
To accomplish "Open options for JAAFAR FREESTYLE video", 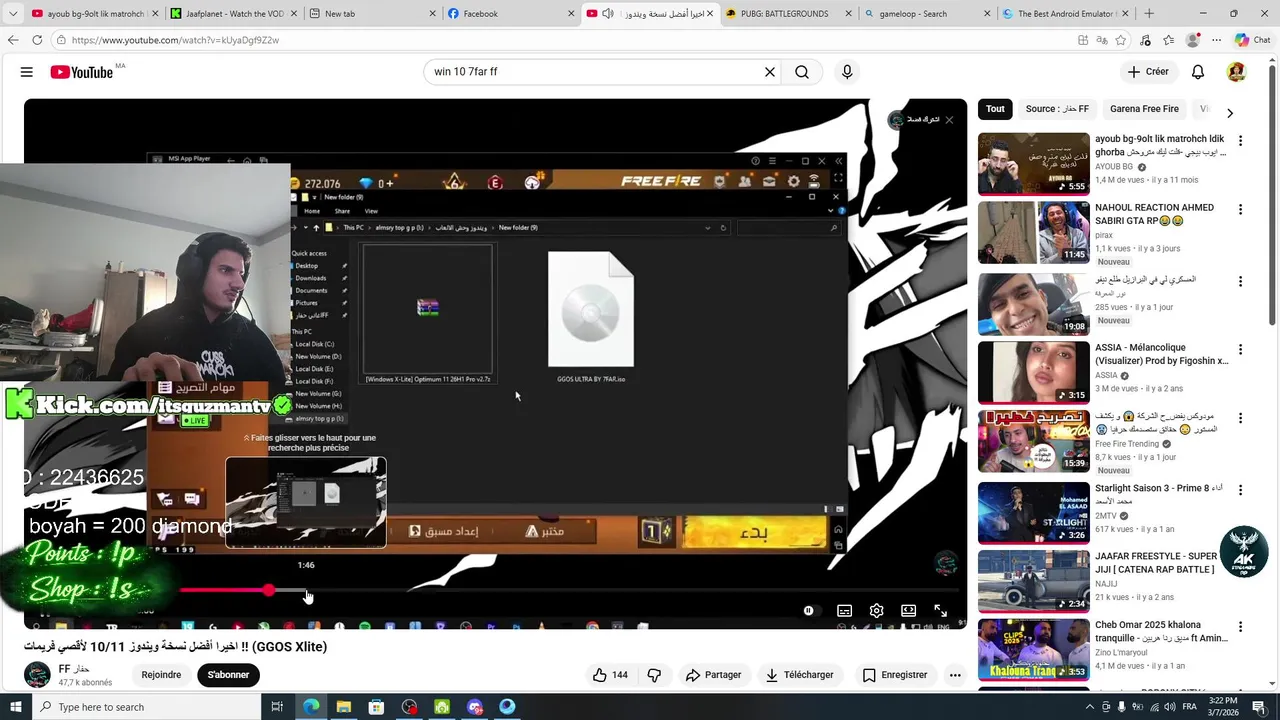I will (1240, 558).
